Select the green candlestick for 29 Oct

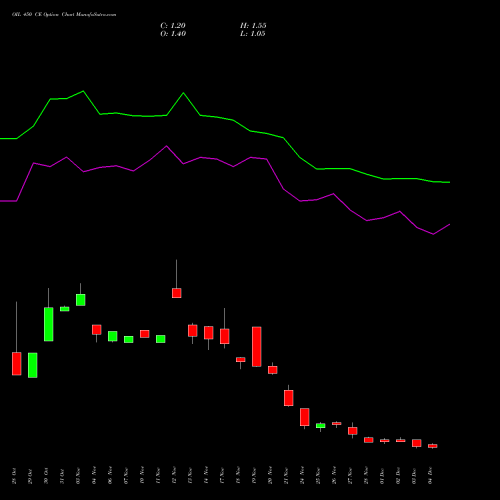click(x=33, y=365)
